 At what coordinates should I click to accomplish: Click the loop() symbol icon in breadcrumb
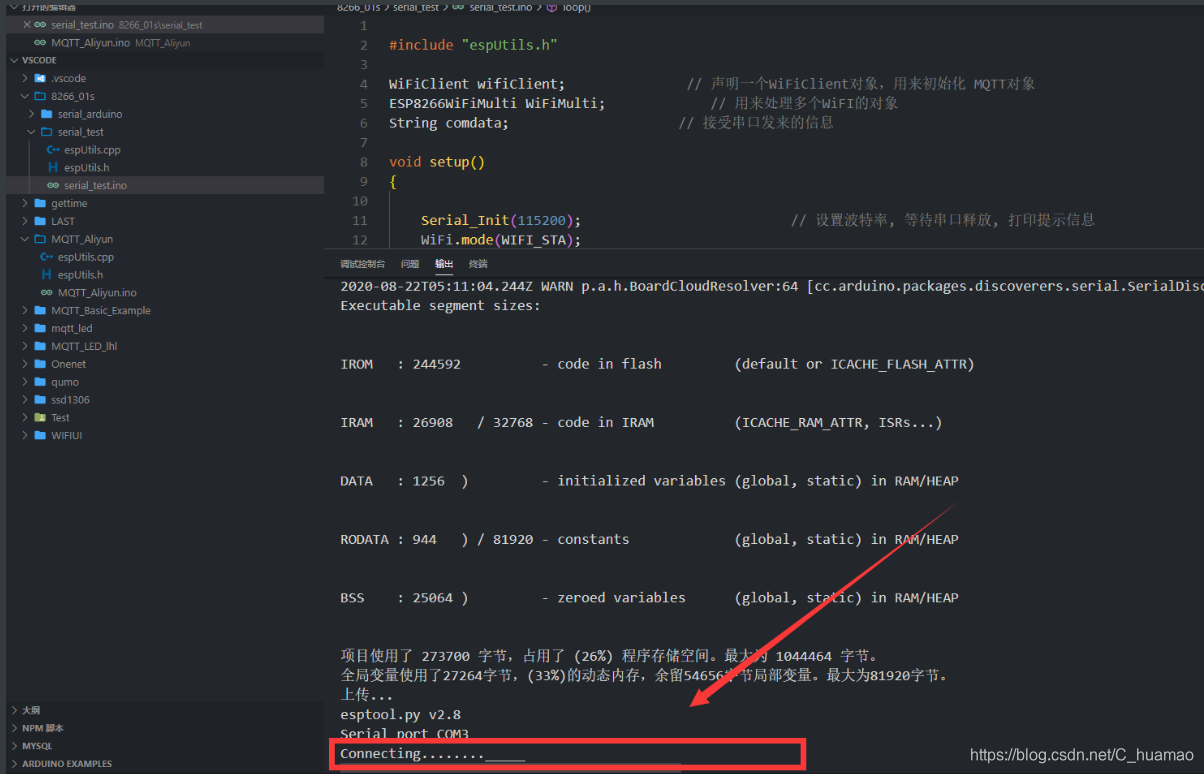[x=552, y=7]
